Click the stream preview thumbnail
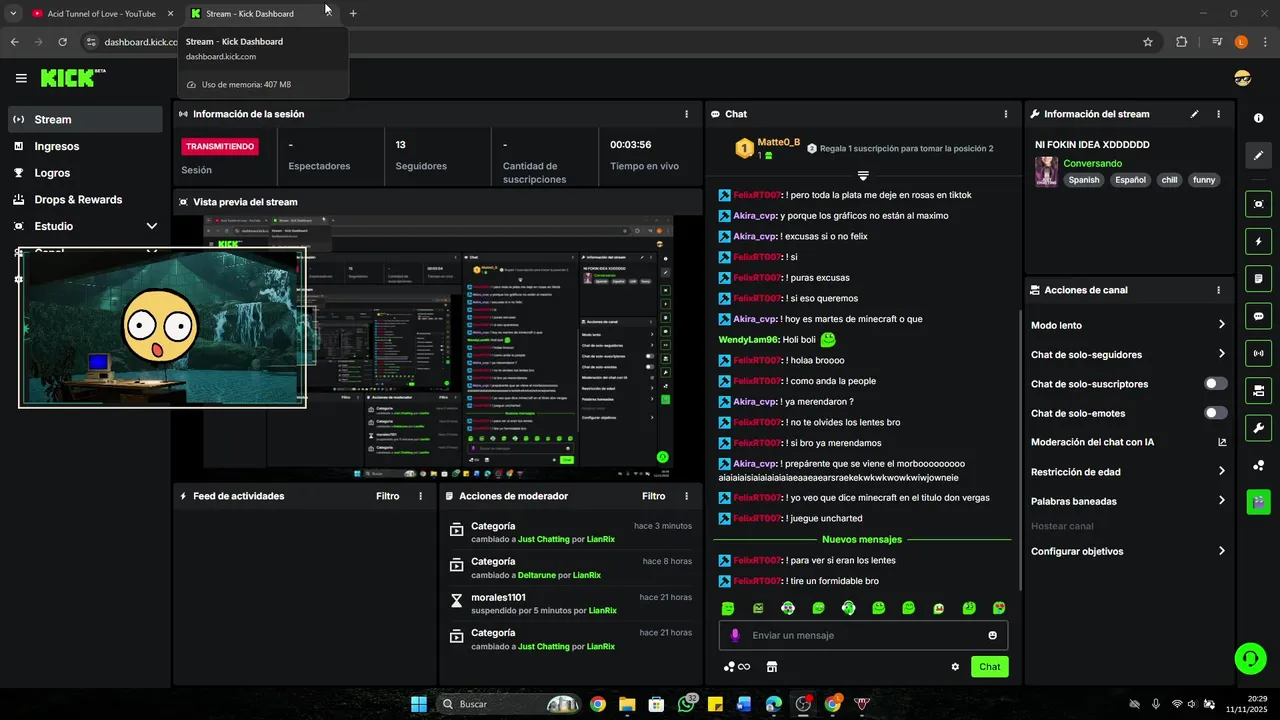 (x=438, y=348)
